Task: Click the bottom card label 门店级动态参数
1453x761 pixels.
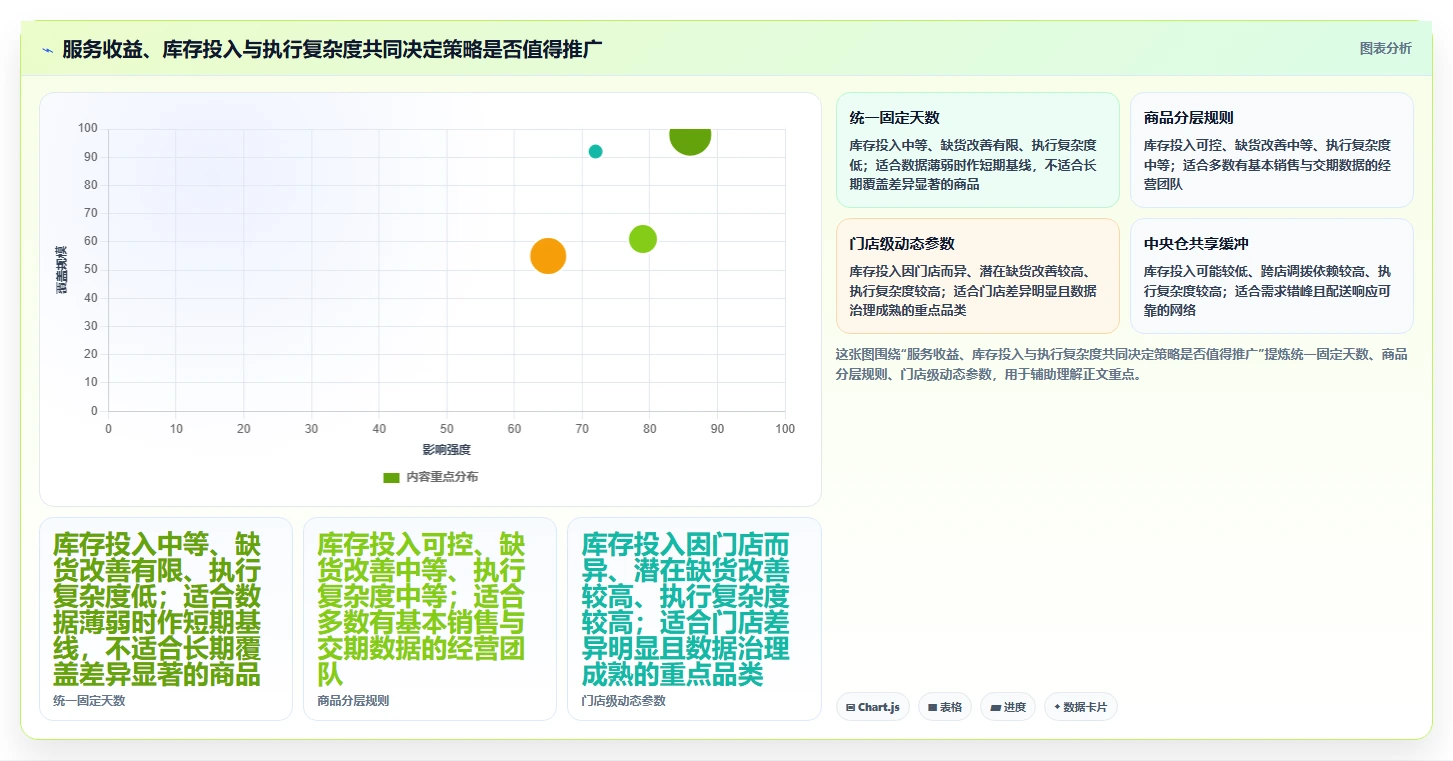Action: (623, 701)
